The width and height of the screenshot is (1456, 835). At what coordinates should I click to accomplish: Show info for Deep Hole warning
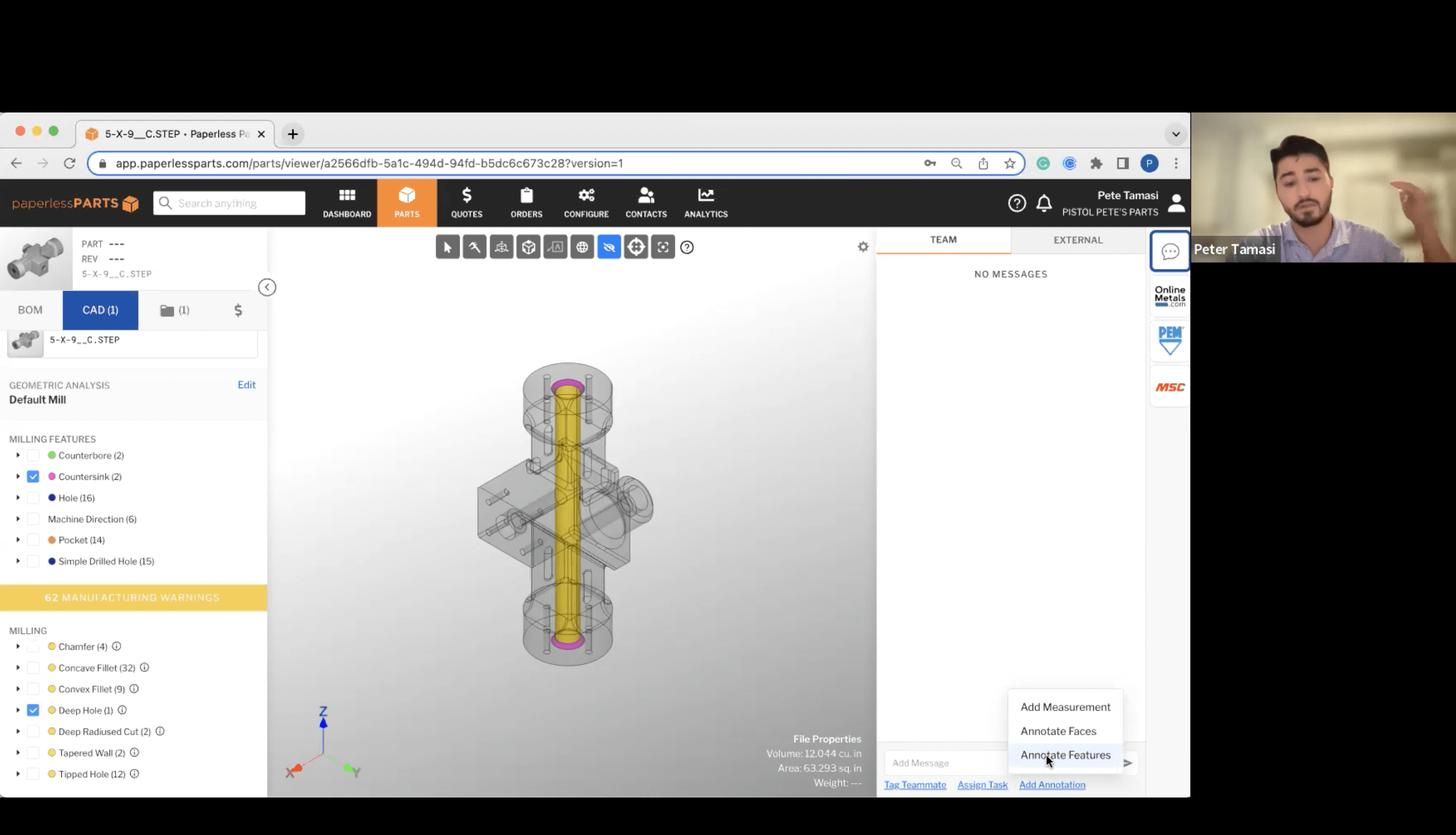click(122, 710)
